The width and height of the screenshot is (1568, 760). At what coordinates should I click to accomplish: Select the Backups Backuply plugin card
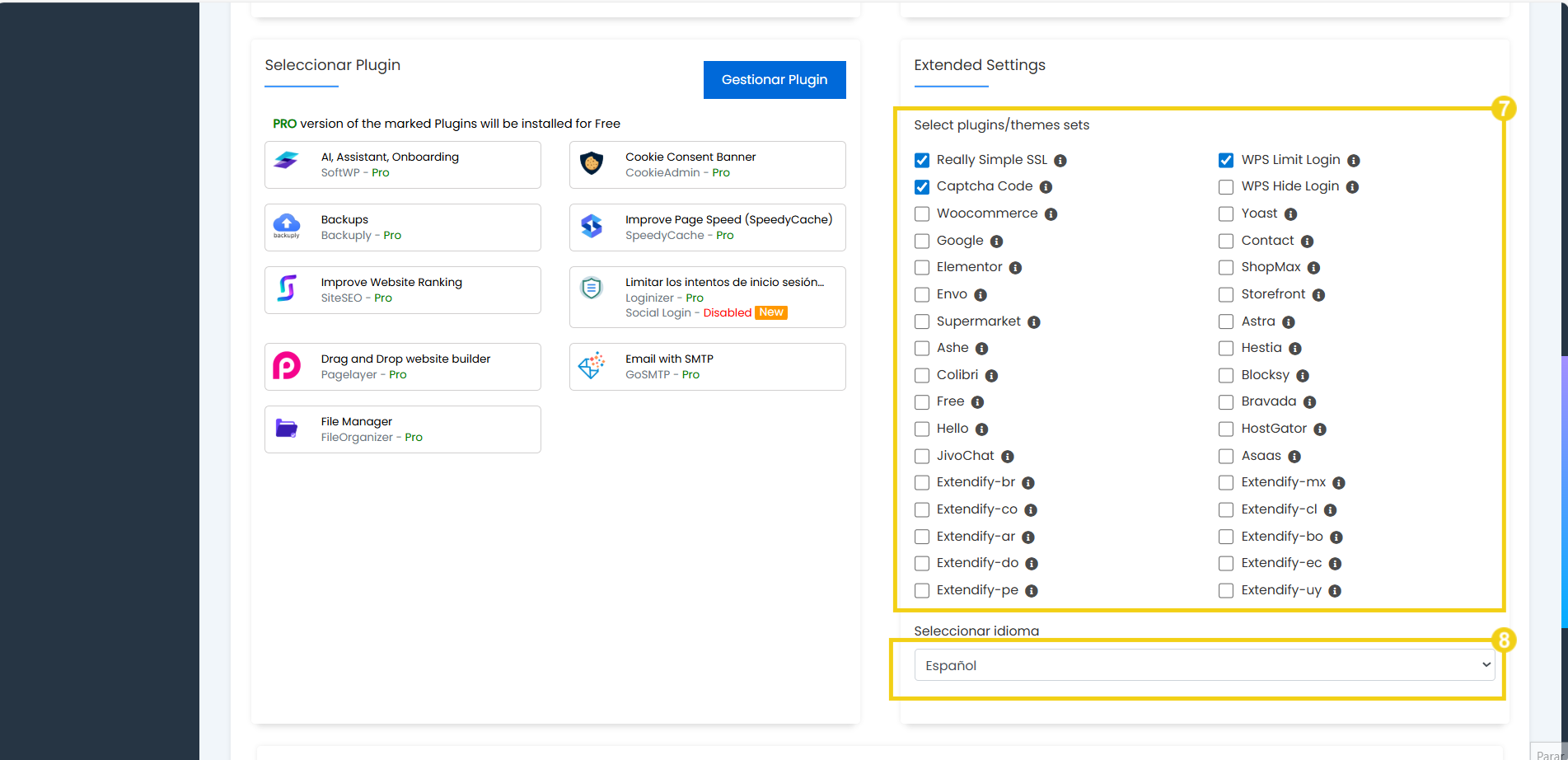403,228
